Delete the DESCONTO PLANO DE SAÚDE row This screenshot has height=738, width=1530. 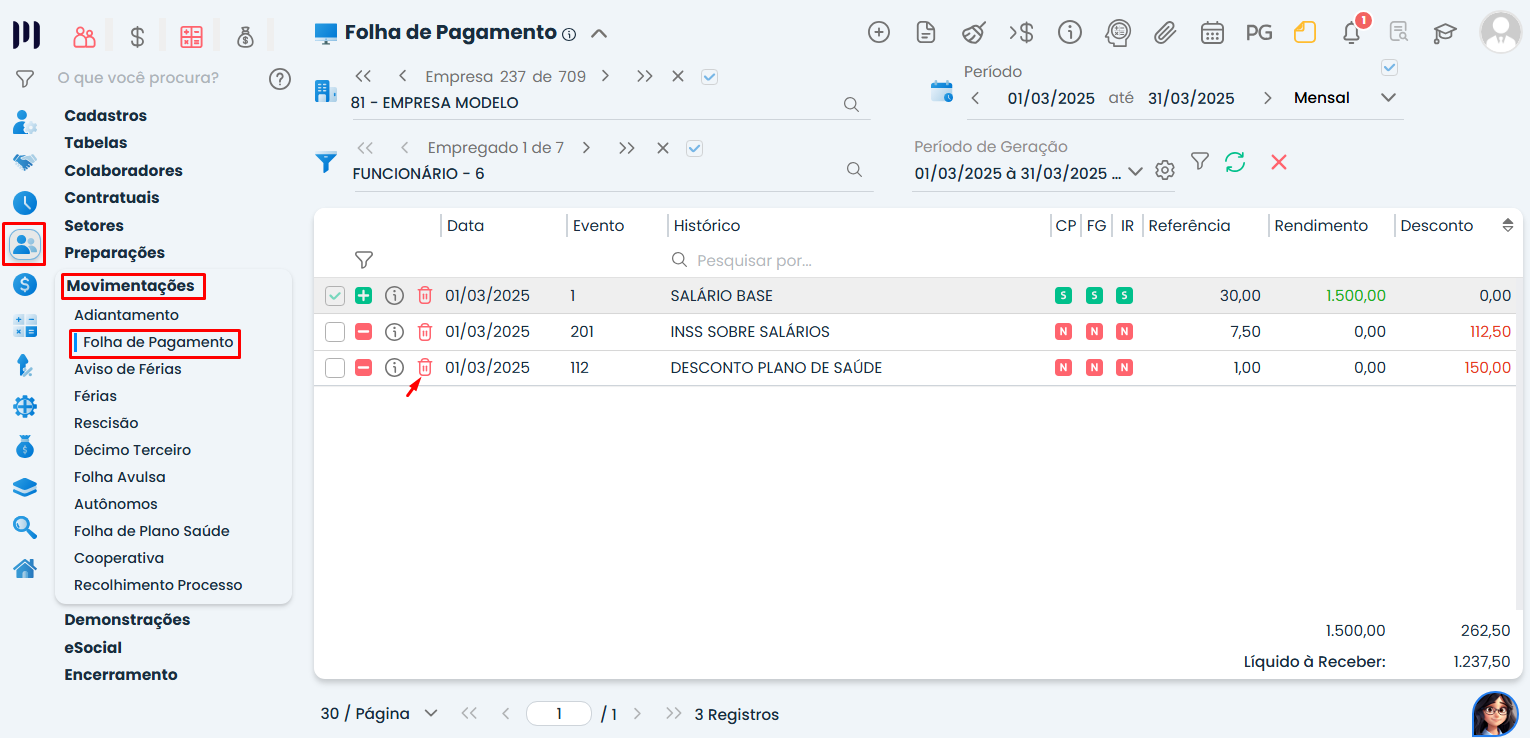tap(425, 368)
